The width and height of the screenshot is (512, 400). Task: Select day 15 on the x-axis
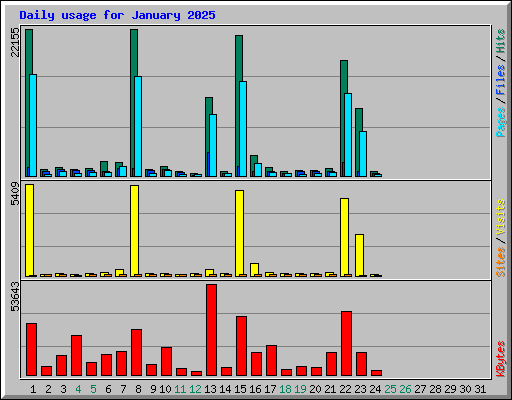240,389
